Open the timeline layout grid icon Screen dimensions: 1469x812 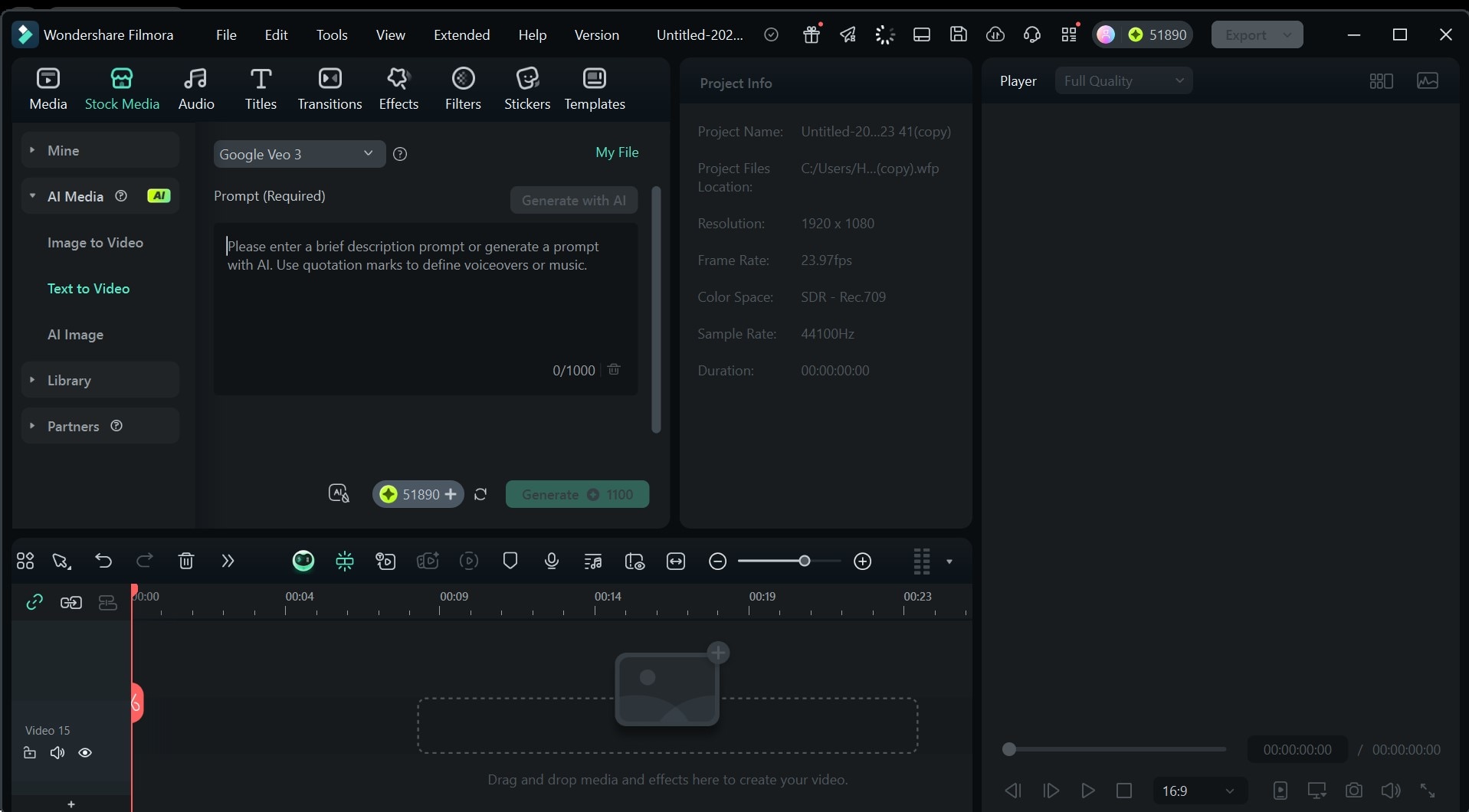click(25, 561)
